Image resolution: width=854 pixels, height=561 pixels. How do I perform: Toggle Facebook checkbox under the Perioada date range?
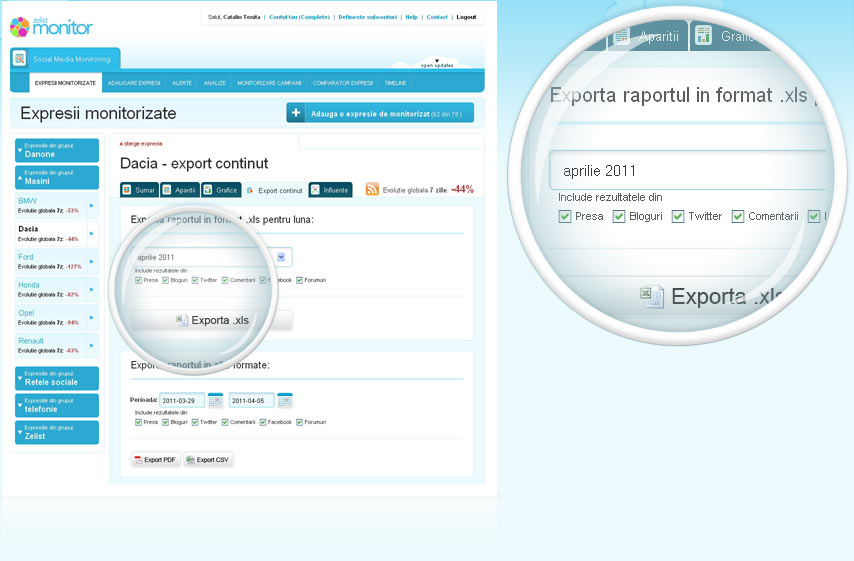[263, 422]
